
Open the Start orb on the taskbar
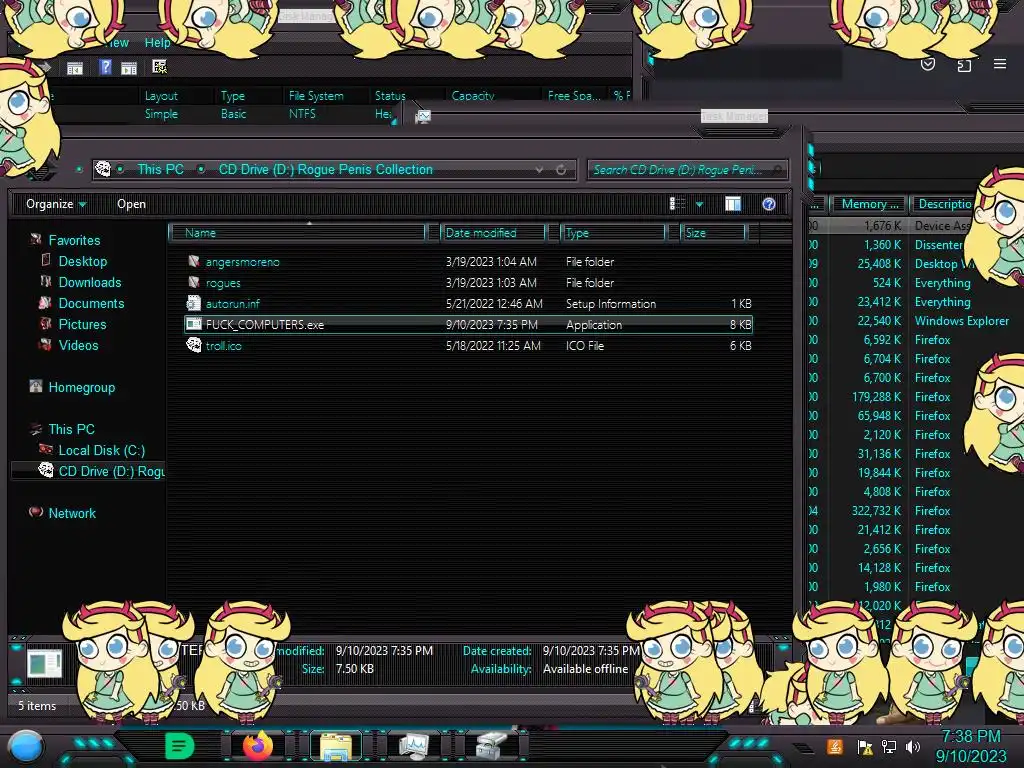click(x=26, y=746)
